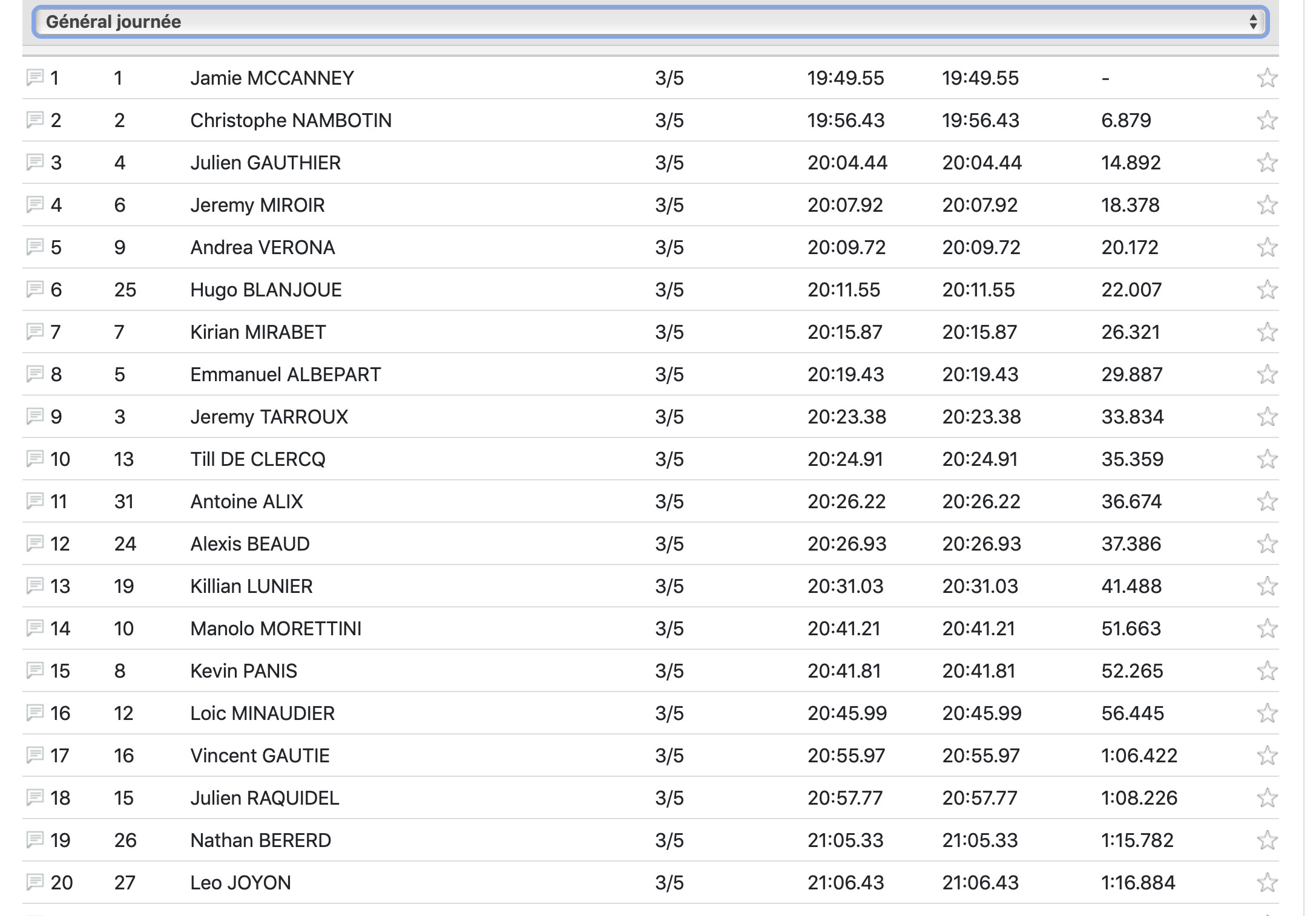Toggle star for Alexis BEAUD
Screen dimensions: 1316x916
[x=1266, y=544]
